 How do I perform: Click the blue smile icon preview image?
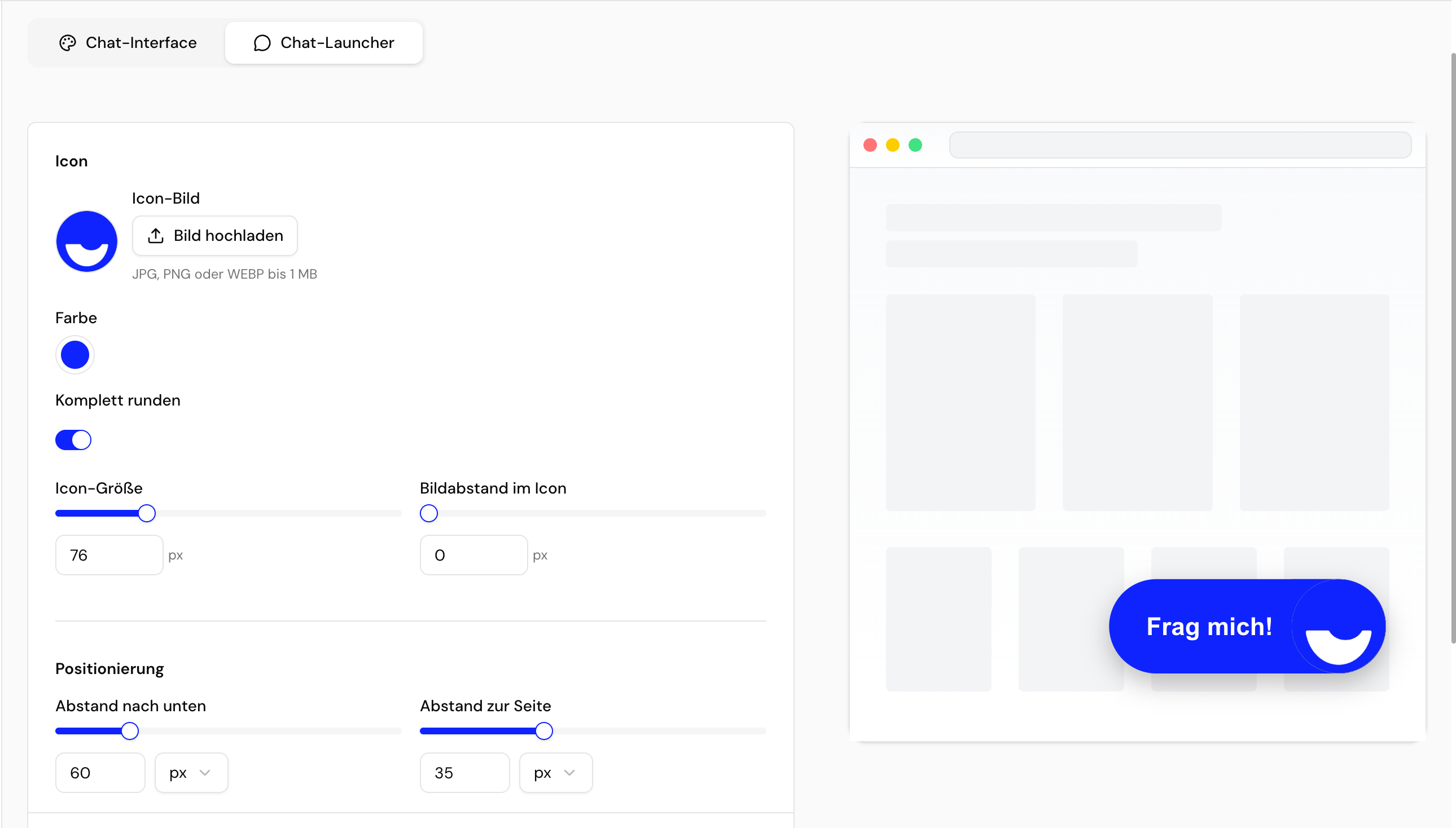(x=86, y=241)
